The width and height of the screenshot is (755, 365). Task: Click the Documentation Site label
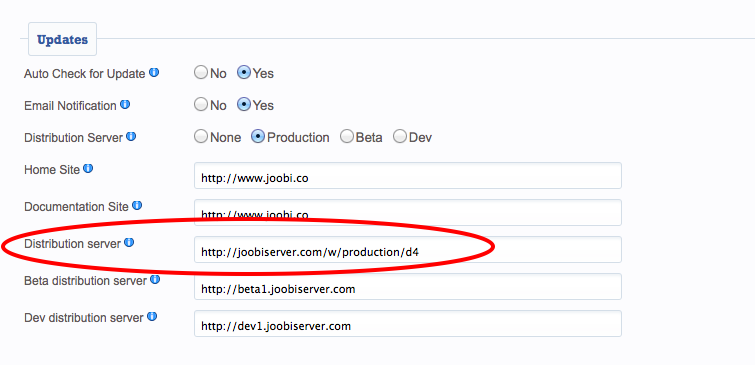[77, 207]
